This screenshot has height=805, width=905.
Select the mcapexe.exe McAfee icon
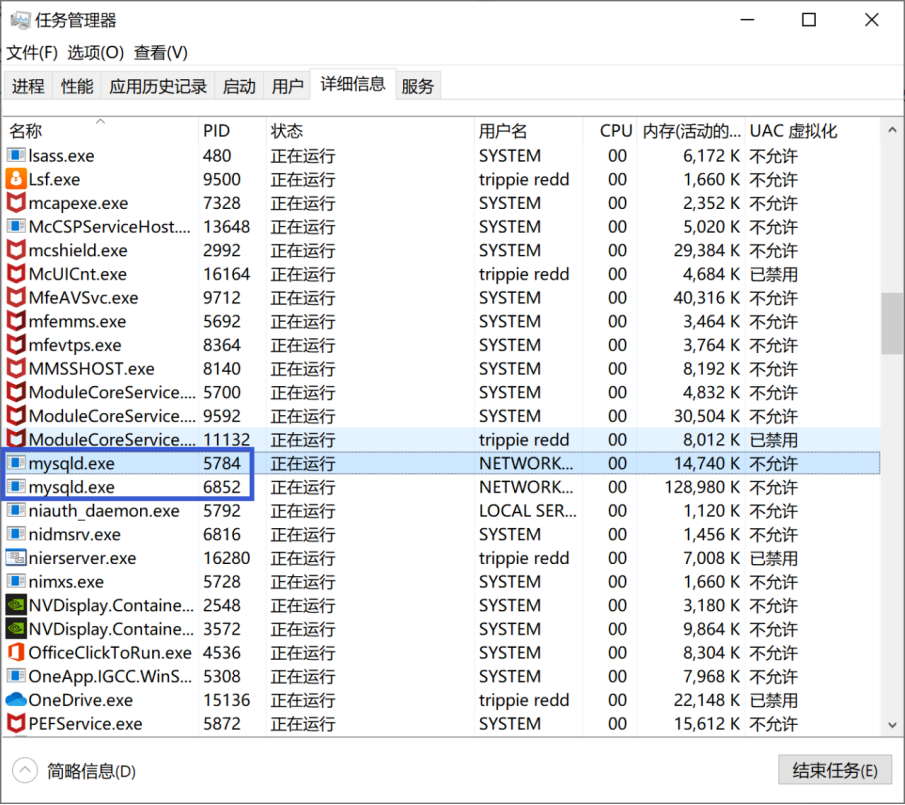16,203
